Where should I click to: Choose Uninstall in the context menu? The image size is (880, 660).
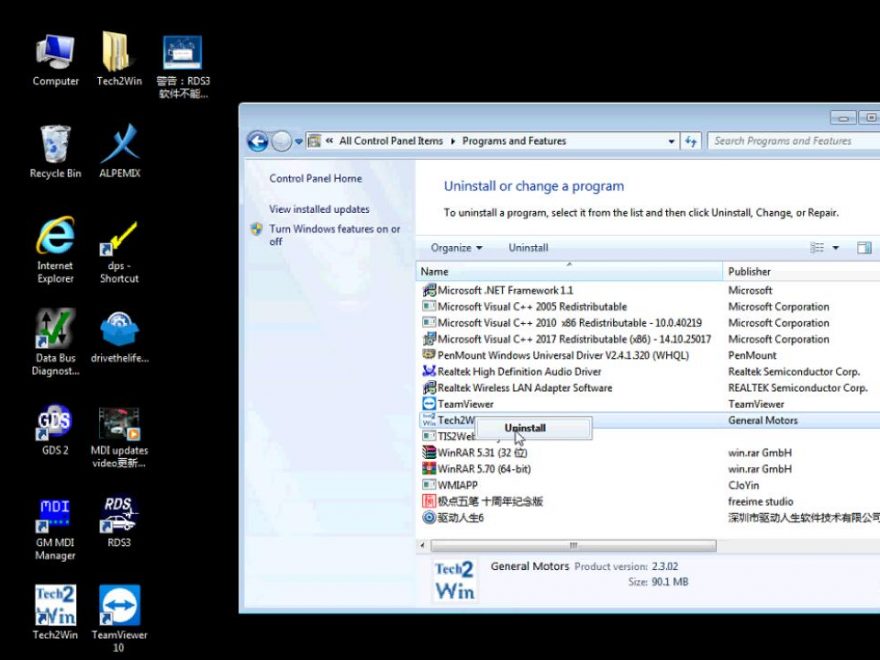coord(533,428)
